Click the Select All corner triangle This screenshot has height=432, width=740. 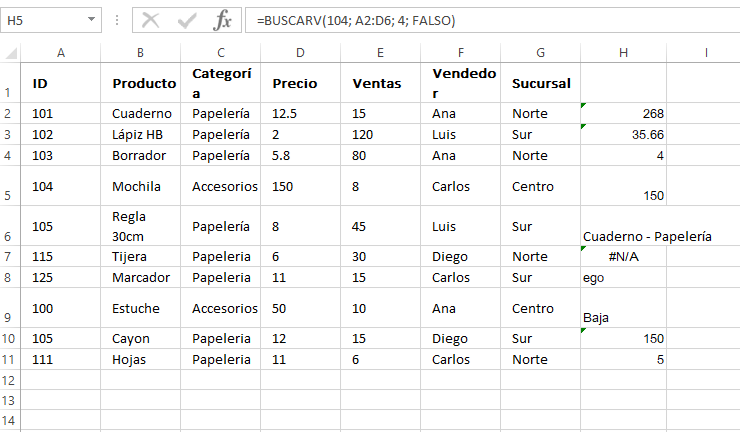[x=11, y=52]
